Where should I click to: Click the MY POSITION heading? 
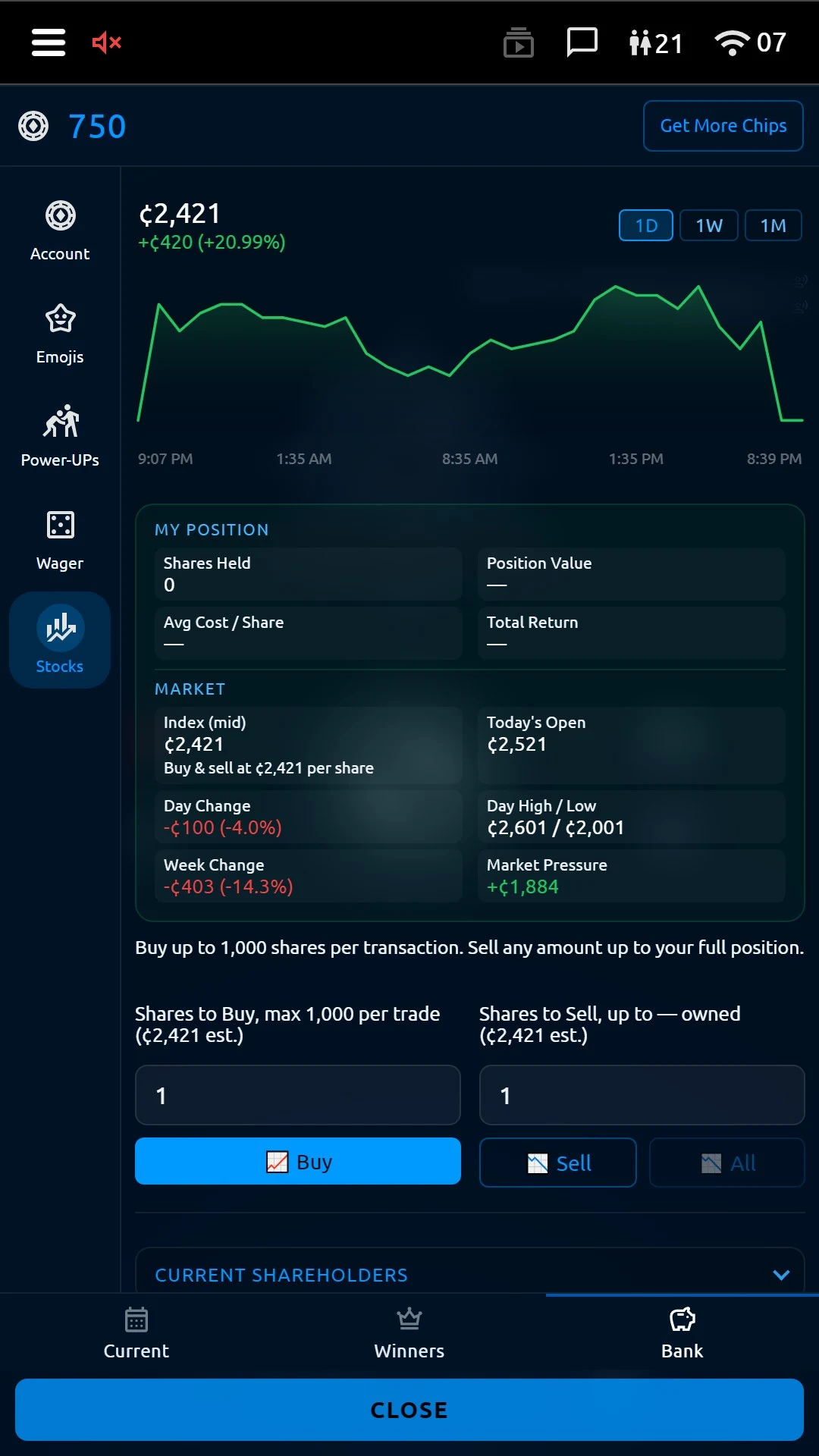click(x=212, y=530)
